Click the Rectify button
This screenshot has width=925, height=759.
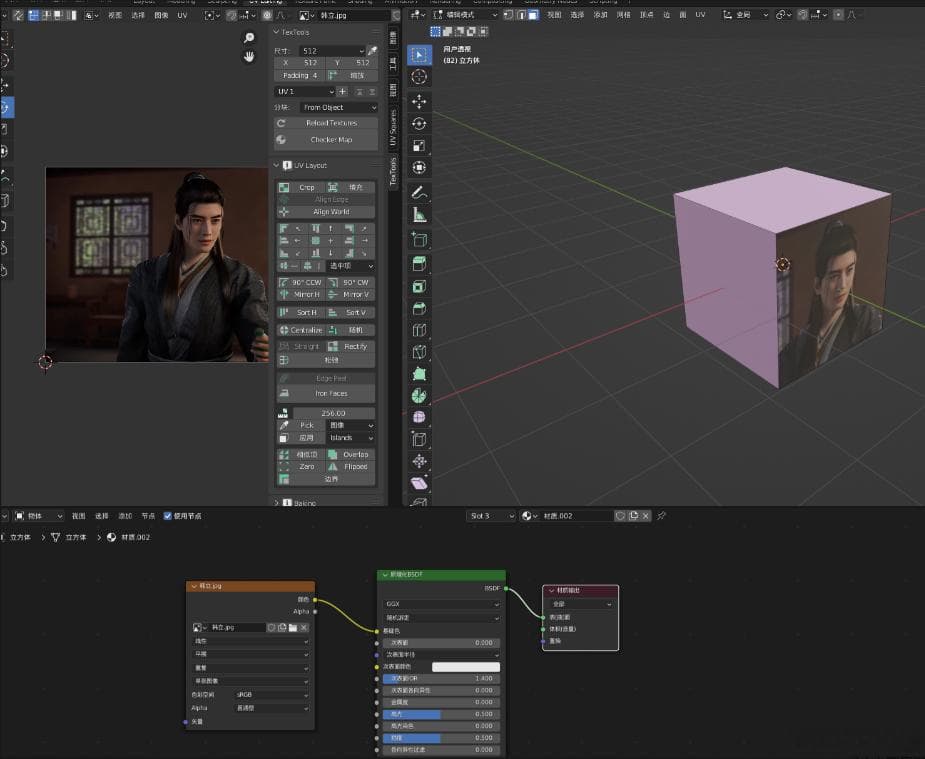click(x=350, y=347)
